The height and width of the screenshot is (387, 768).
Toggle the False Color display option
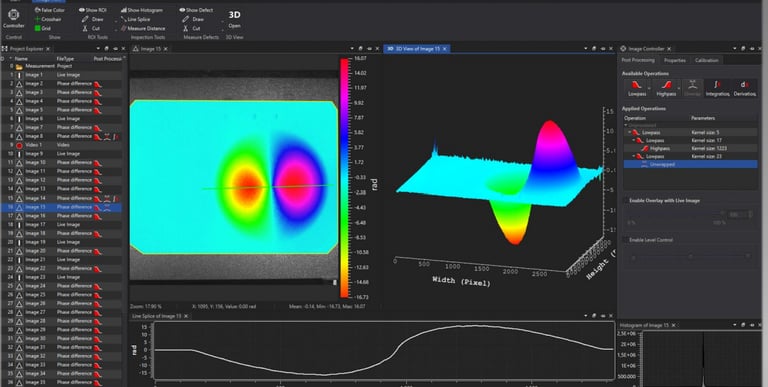click(x=49, y=10)
